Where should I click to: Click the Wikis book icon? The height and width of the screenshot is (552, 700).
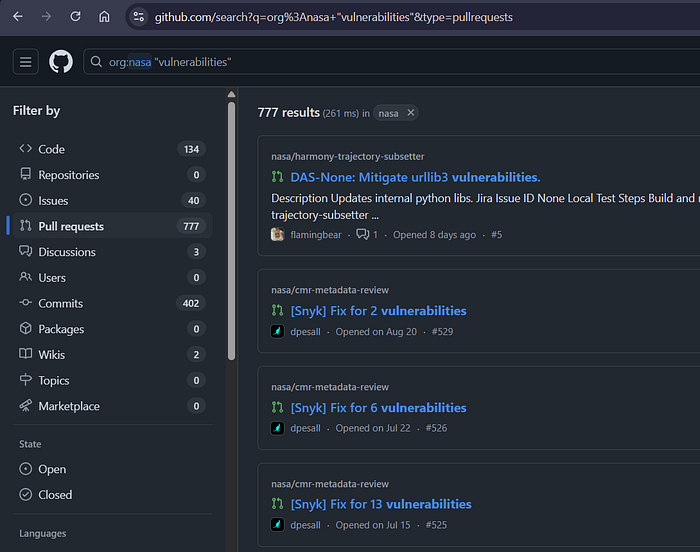[x=25, y=354]
